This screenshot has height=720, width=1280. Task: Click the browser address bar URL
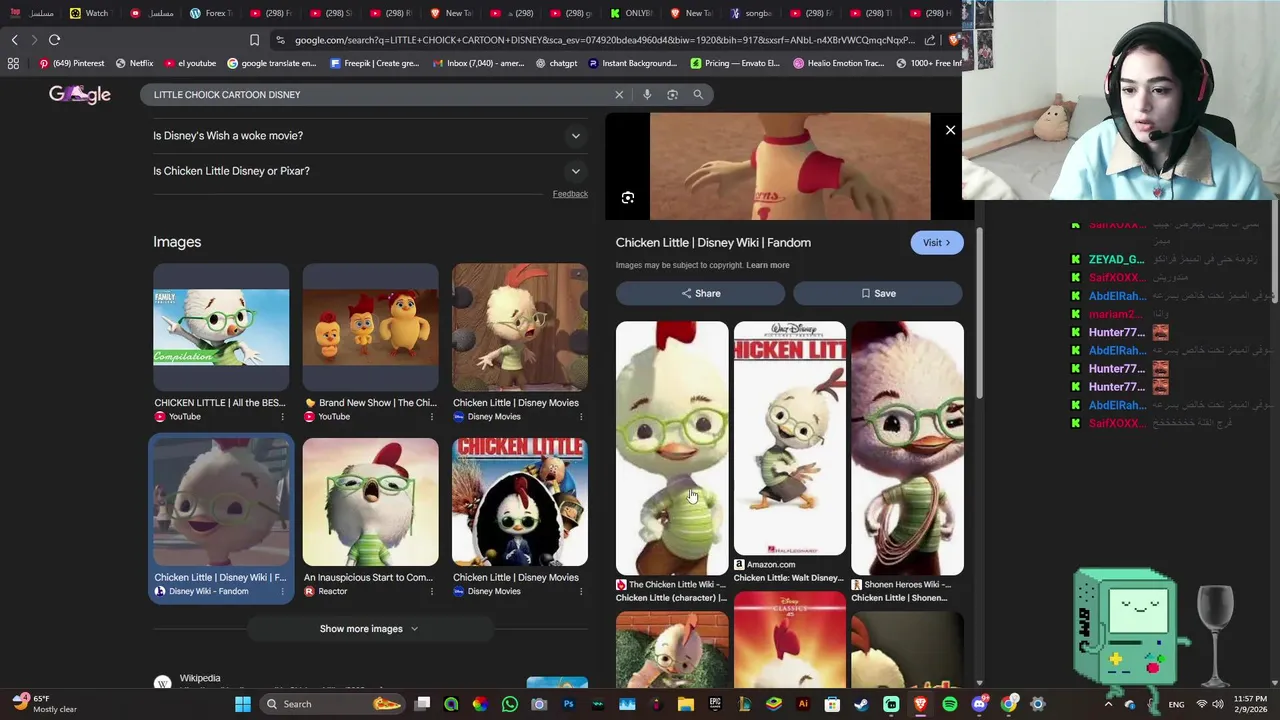[x=604, y=40]
